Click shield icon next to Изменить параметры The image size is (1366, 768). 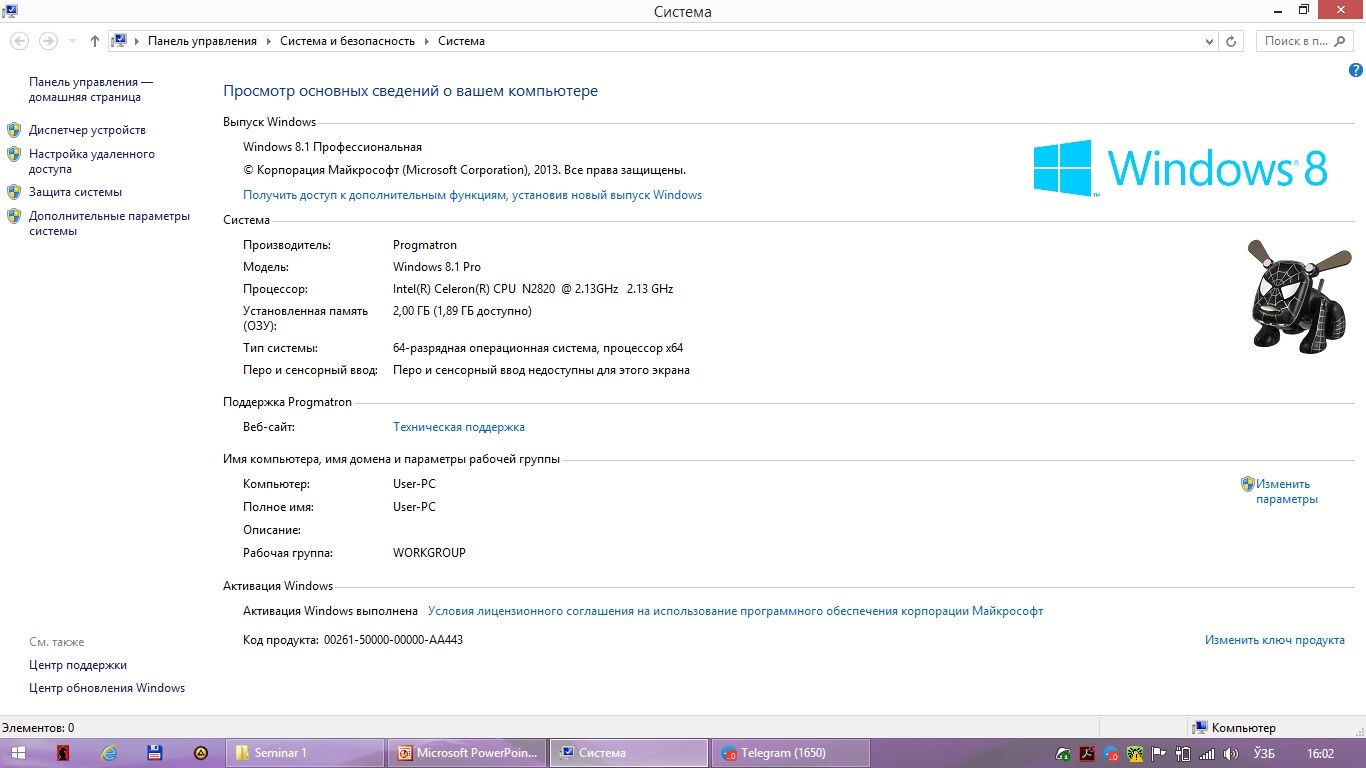[1248, 484]
